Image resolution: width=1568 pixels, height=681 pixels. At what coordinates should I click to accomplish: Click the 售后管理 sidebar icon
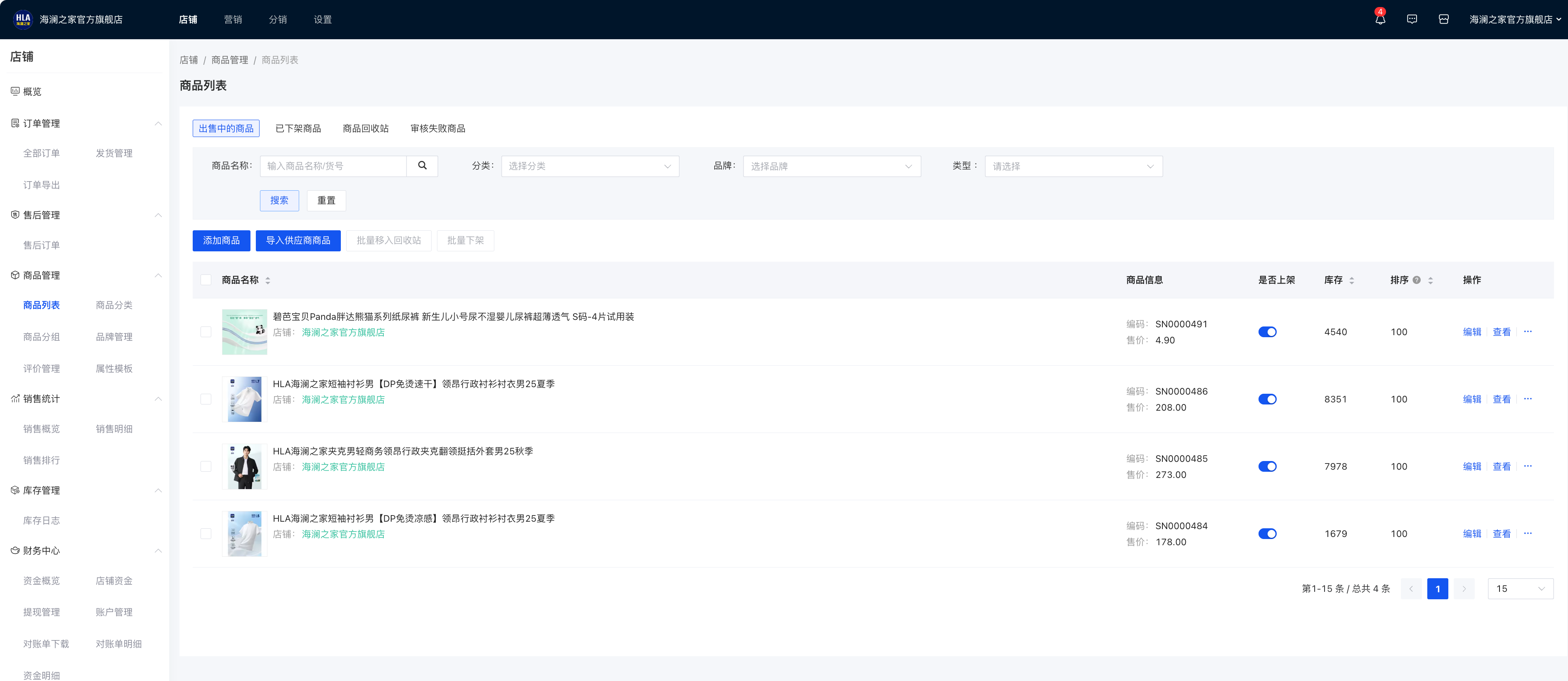(15, 215)
